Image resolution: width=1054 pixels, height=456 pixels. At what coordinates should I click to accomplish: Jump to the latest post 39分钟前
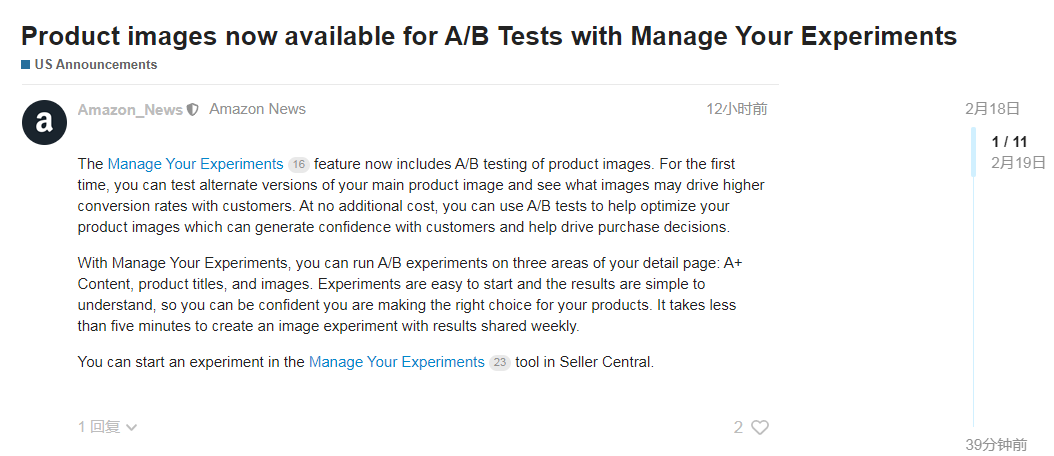[x=996, y=444]
